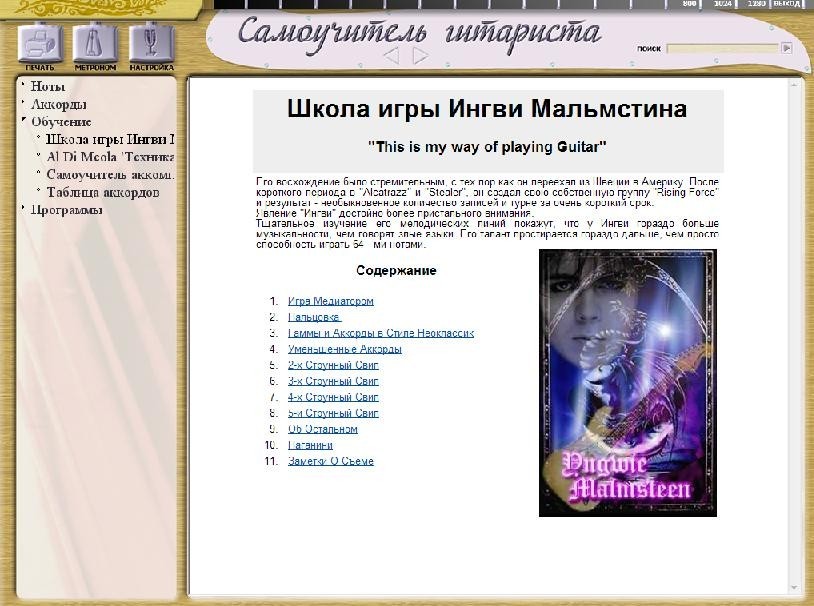Switch to 800 resolution
Viewport: 814px width, 606px height.
click(x=689, y=4)
